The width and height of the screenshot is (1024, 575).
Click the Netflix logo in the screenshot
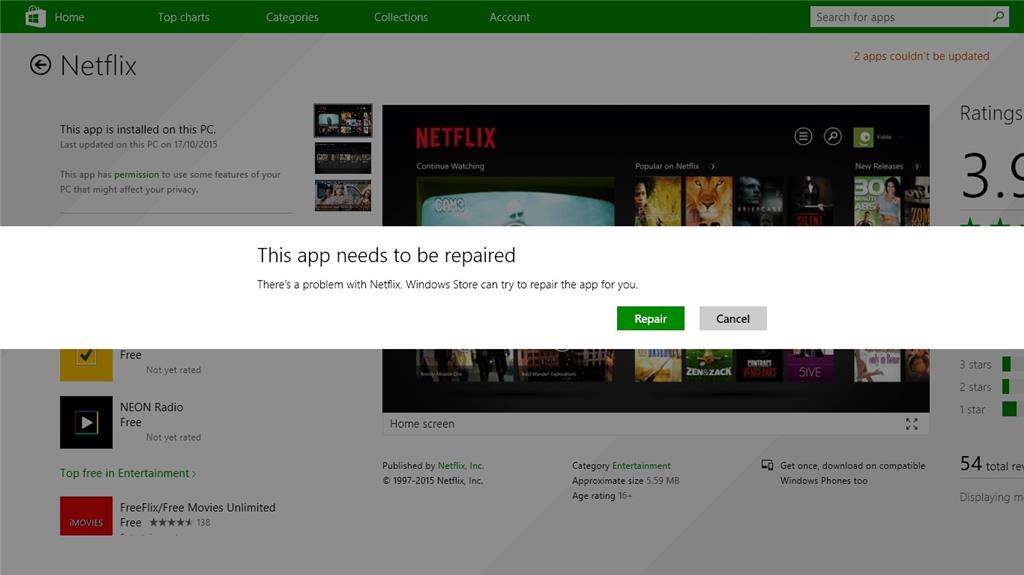click(x=456, y=138)
